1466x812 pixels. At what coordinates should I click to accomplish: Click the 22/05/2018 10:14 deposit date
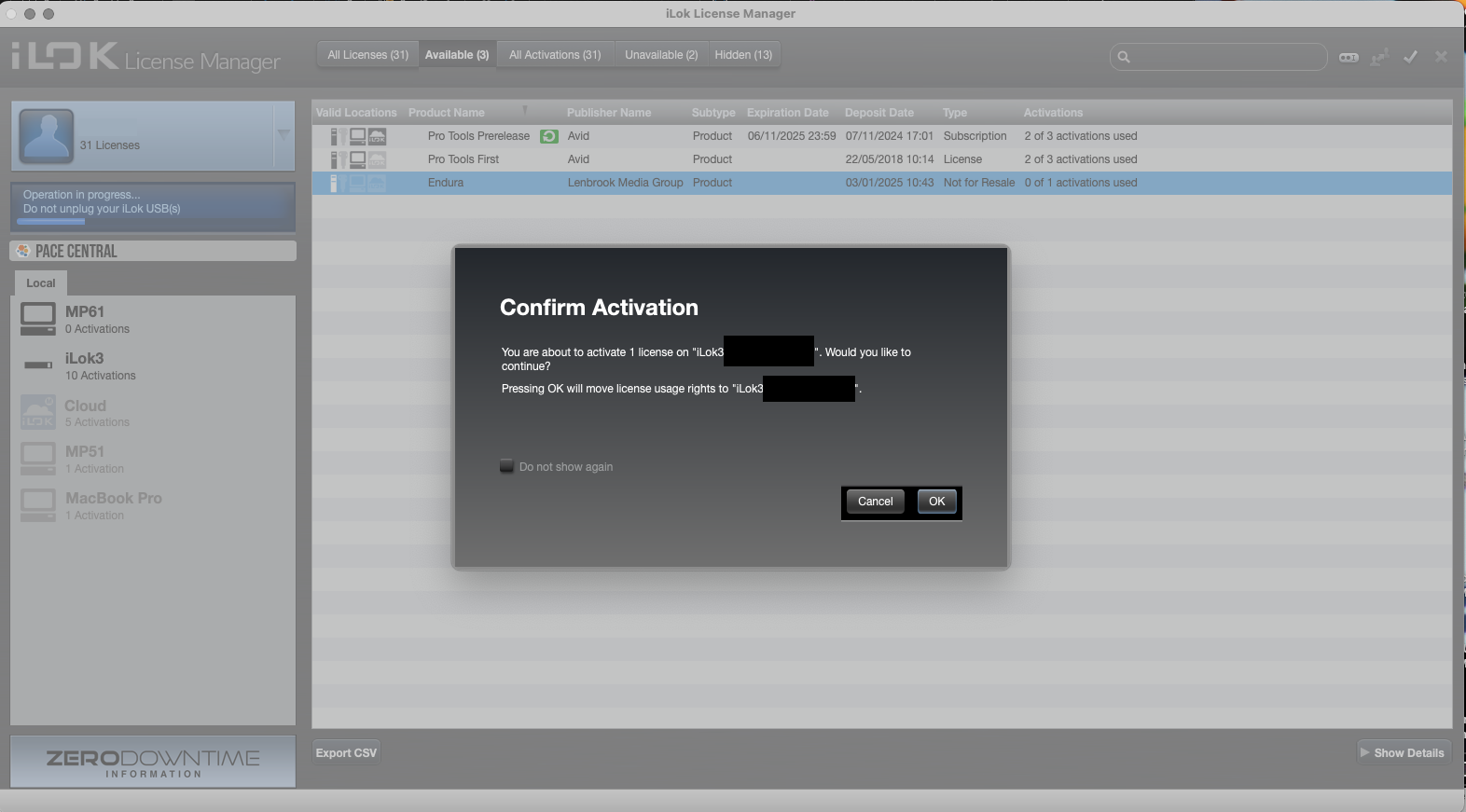pos(889,159)
